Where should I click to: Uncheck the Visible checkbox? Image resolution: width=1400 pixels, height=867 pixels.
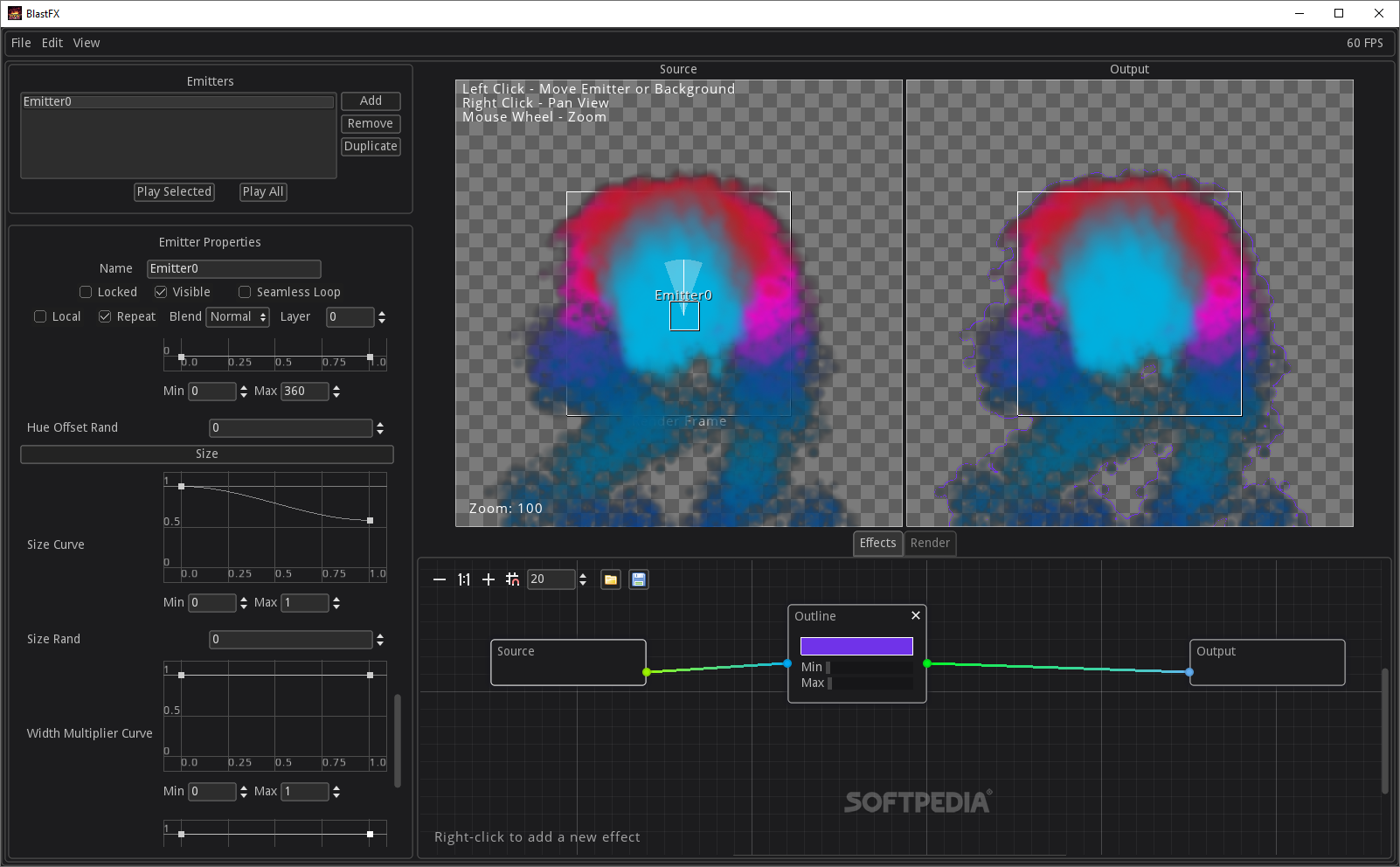click(161, 292)
